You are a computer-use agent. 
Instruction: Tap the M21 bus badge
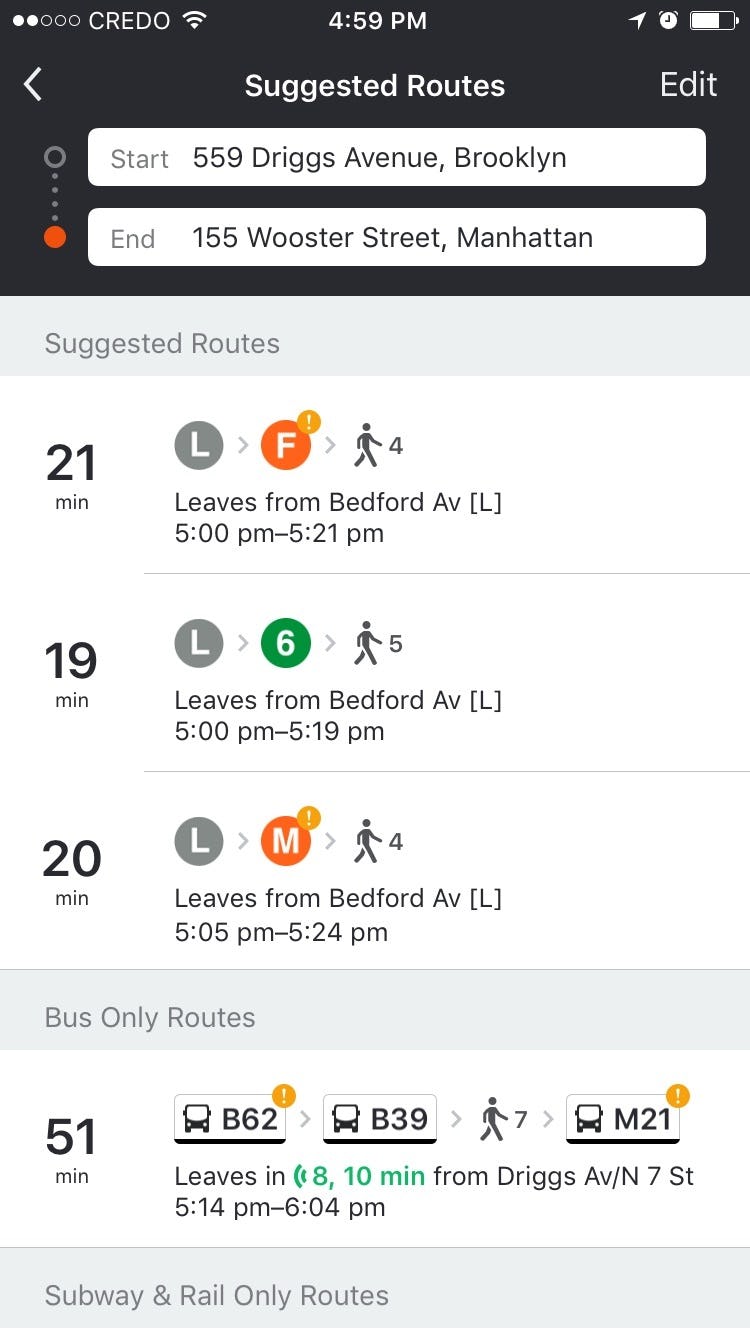pos(623,1119)
